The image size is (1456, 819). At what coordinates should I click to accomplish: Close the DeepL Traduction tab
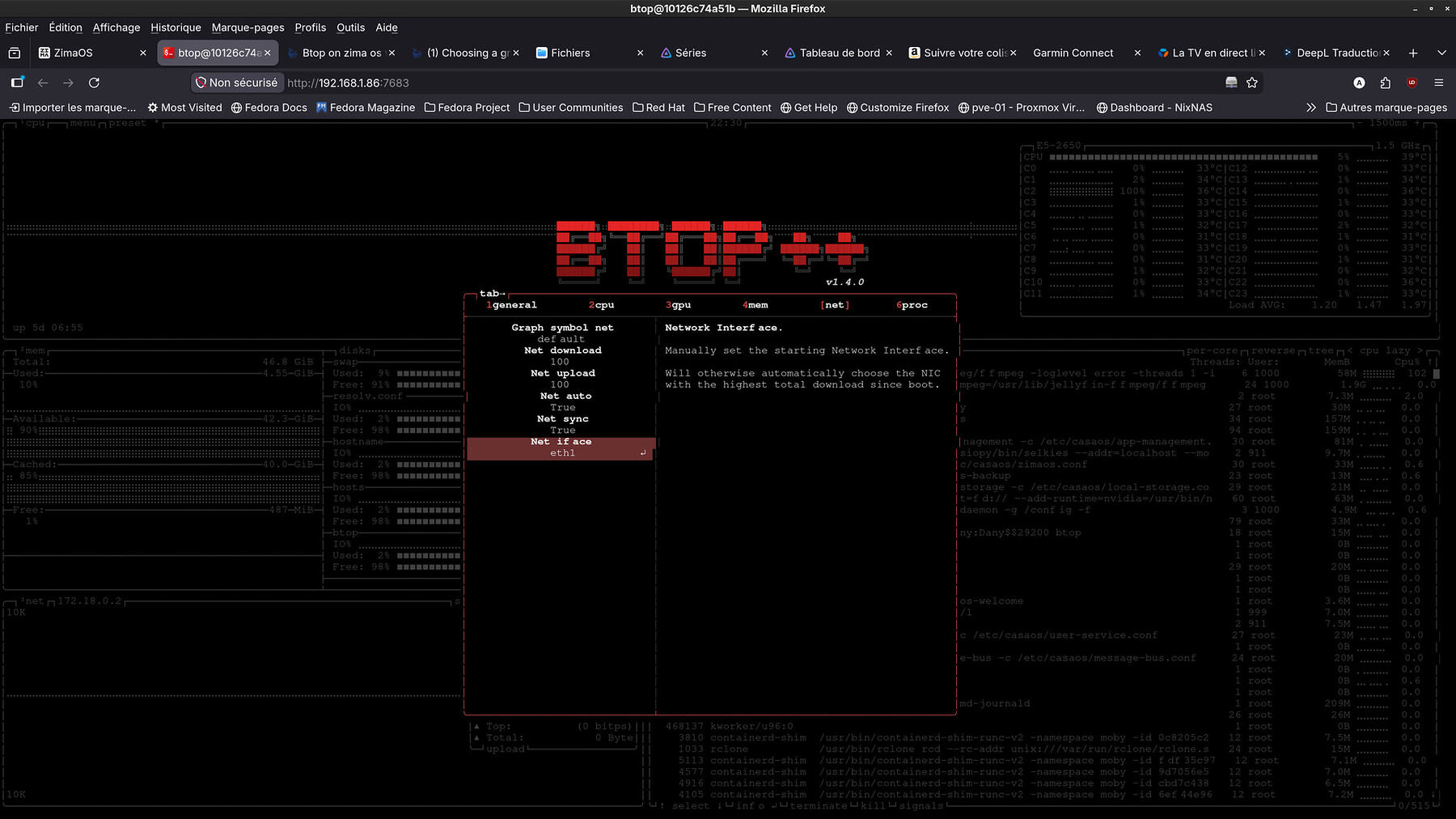click(x=1386, y=53)
